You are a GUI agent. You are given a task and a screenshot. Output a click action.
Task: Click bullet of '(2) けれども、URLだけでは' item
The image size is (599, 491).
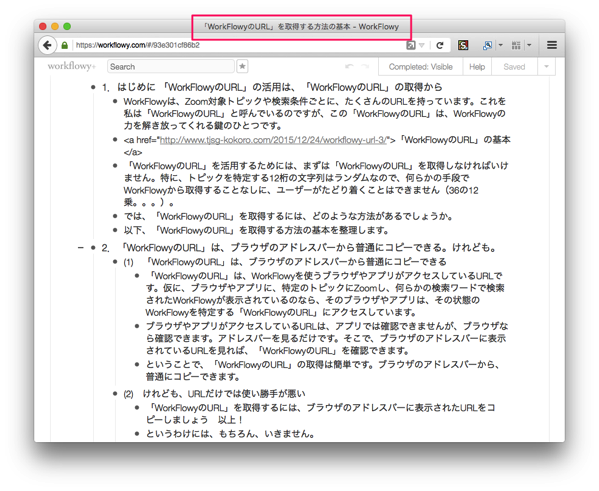115,394
